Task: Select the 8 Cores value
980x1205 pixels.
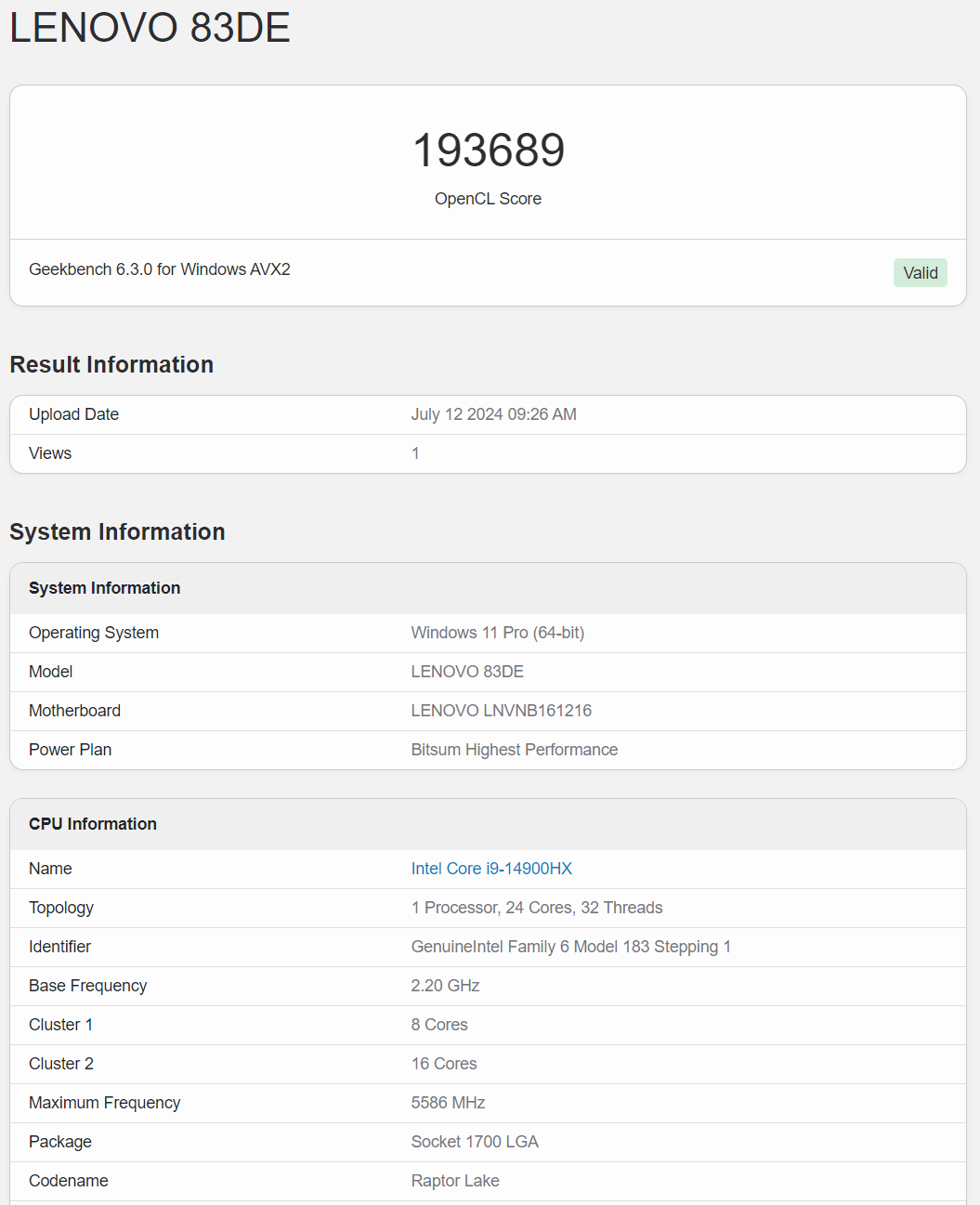Action: 439,1025
